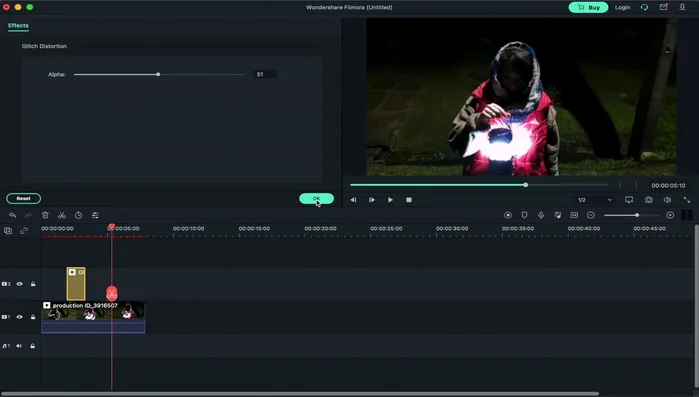Click the 00:00:20:00 ruler mark
This screenshot has width=699, height=397.
point(321,229)
